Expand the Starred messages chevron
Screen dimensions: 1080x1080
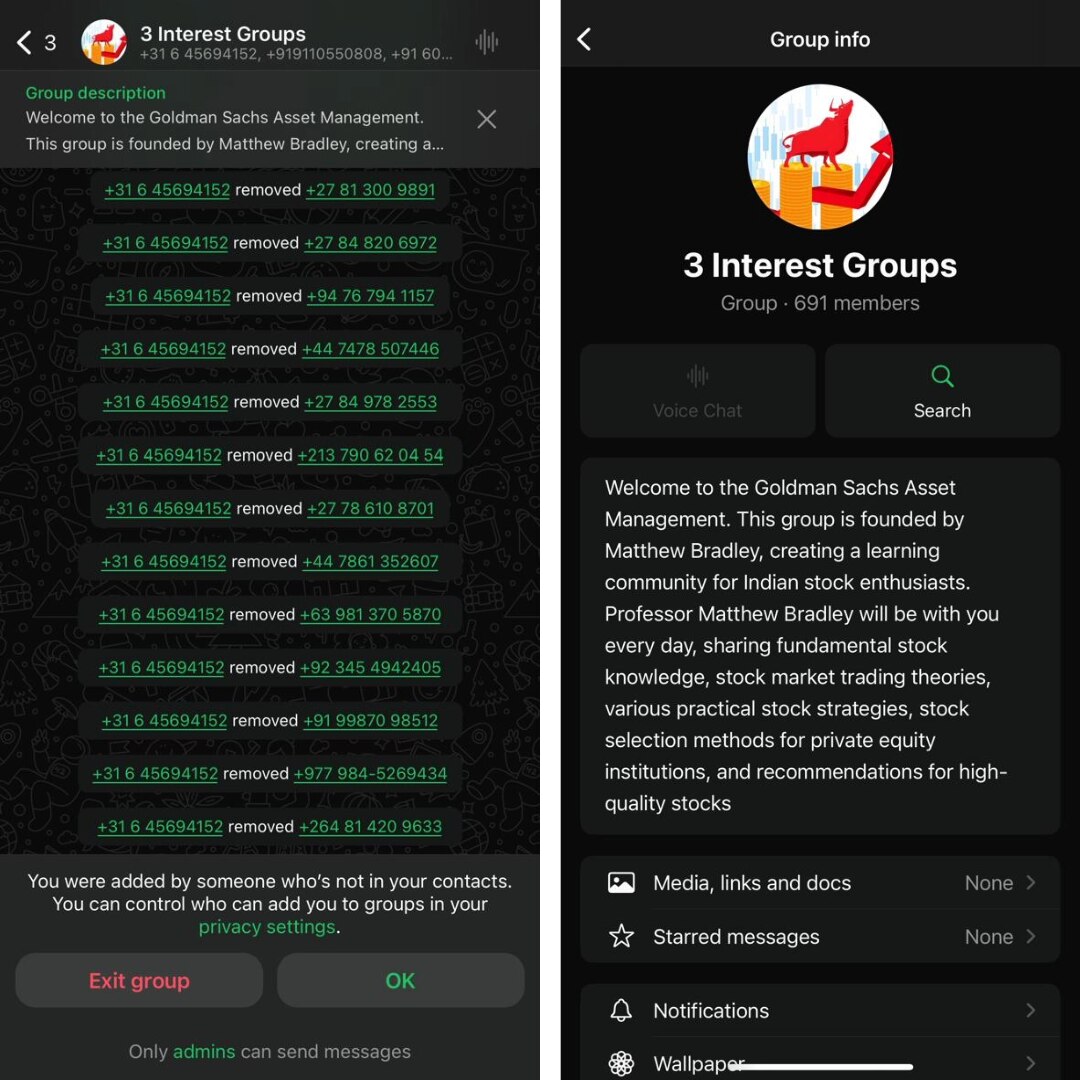click(x=1030, y=936)
